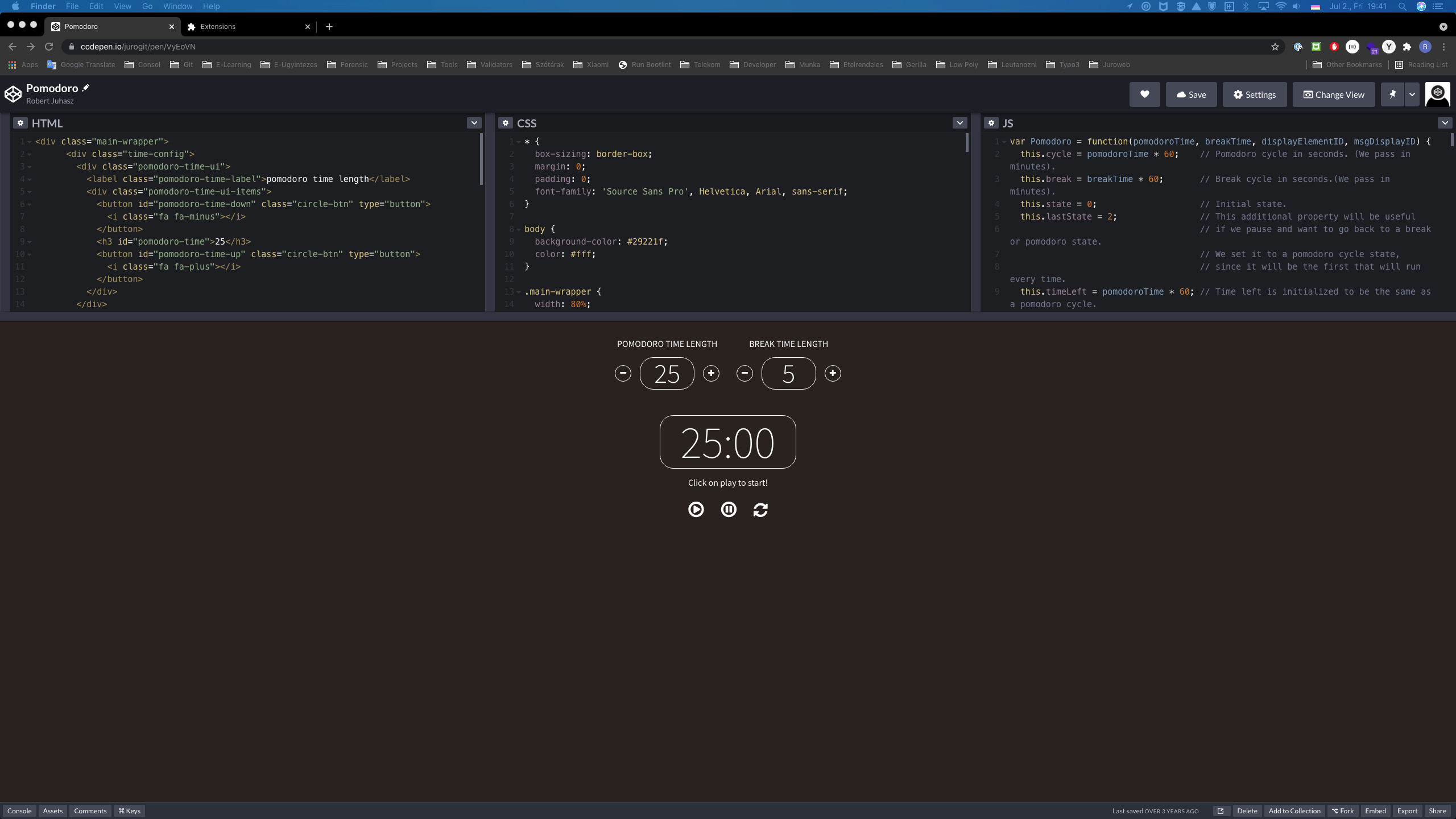Open a new browser tab

point(329,27)
